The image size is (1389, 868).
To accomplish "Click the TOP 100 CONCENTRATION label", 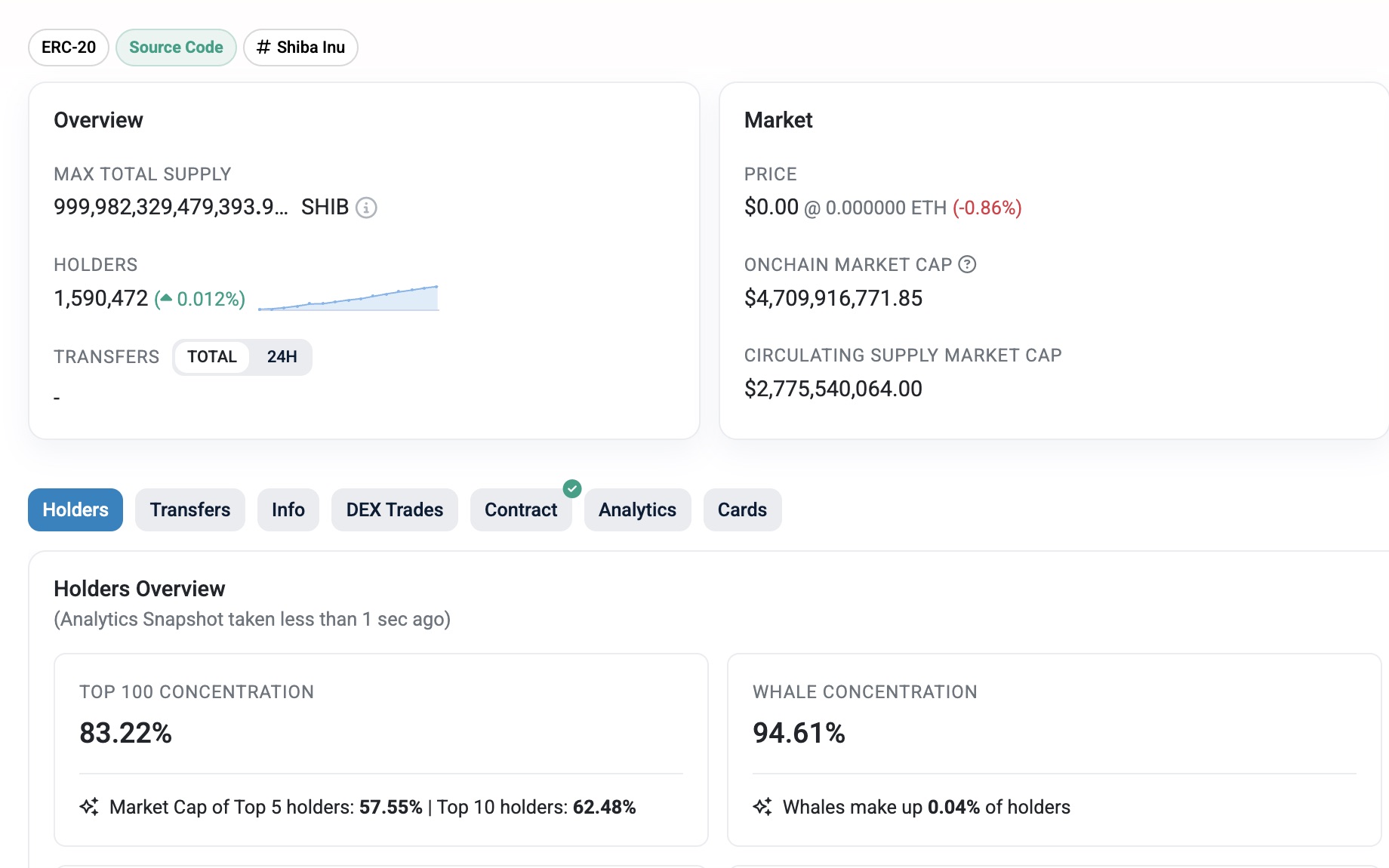I will (x=196, y=692).
